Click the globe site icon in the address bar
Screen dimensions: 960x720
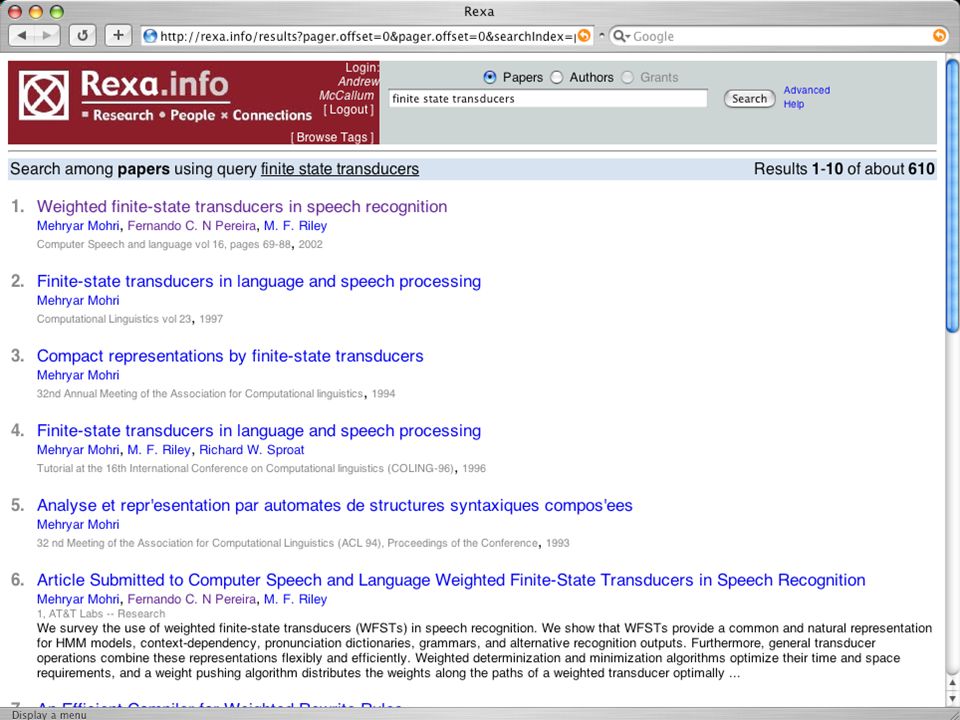click(x=150, y=36)
